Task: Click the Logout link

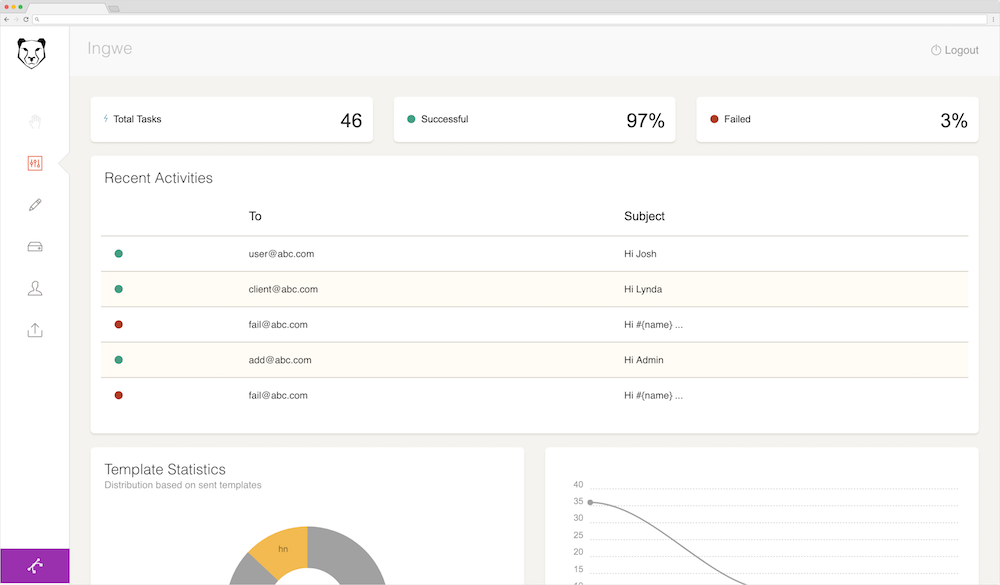Action: pyautogui.click(x=961, y=50)
